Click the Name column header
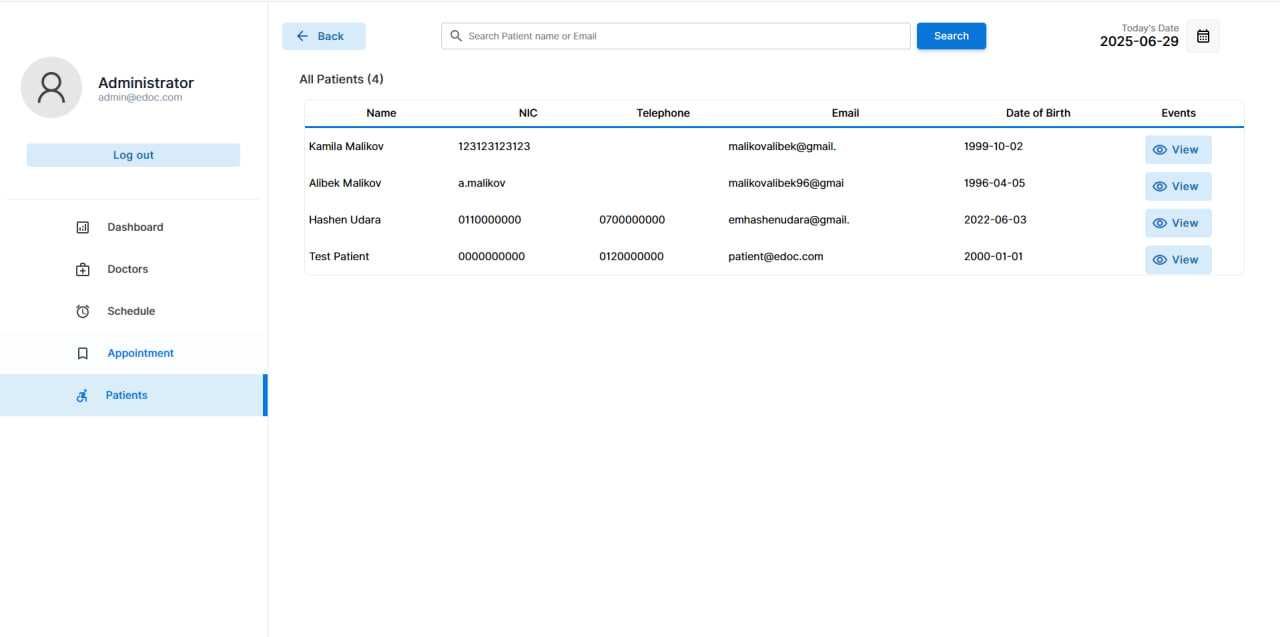The image size is (1280, 637). point(381,113)
